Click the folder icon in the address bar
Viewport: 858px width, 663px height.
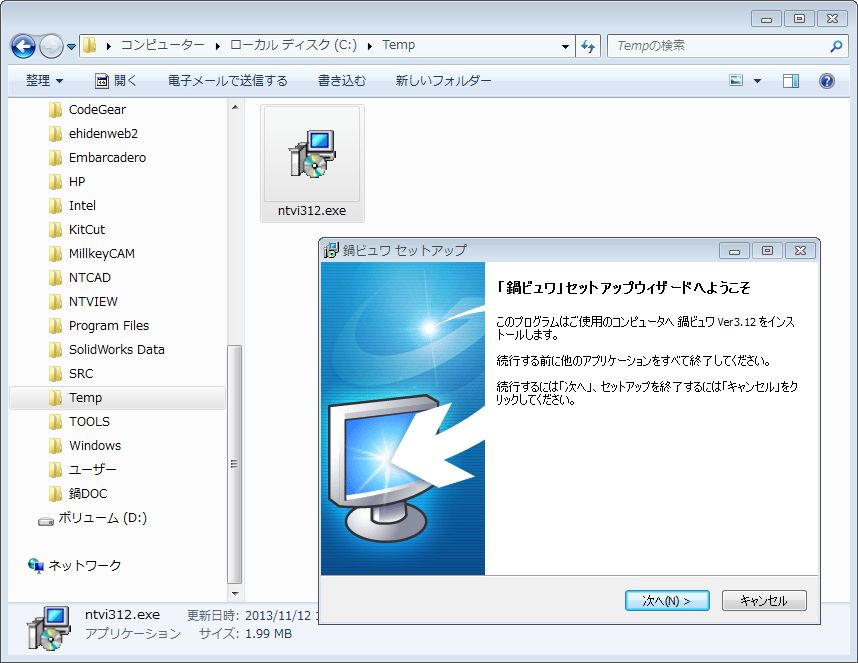(90, 45)
